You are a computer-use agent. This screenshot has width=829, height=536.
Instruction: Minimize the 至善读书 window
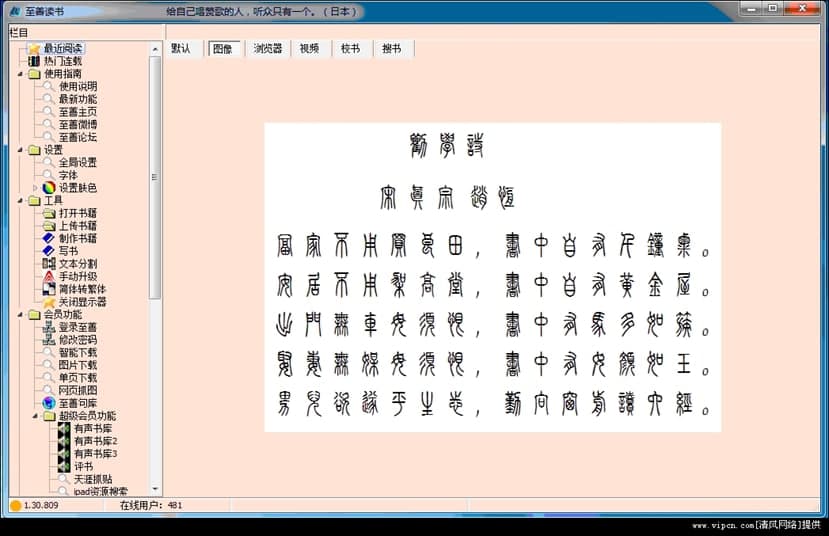751,8
